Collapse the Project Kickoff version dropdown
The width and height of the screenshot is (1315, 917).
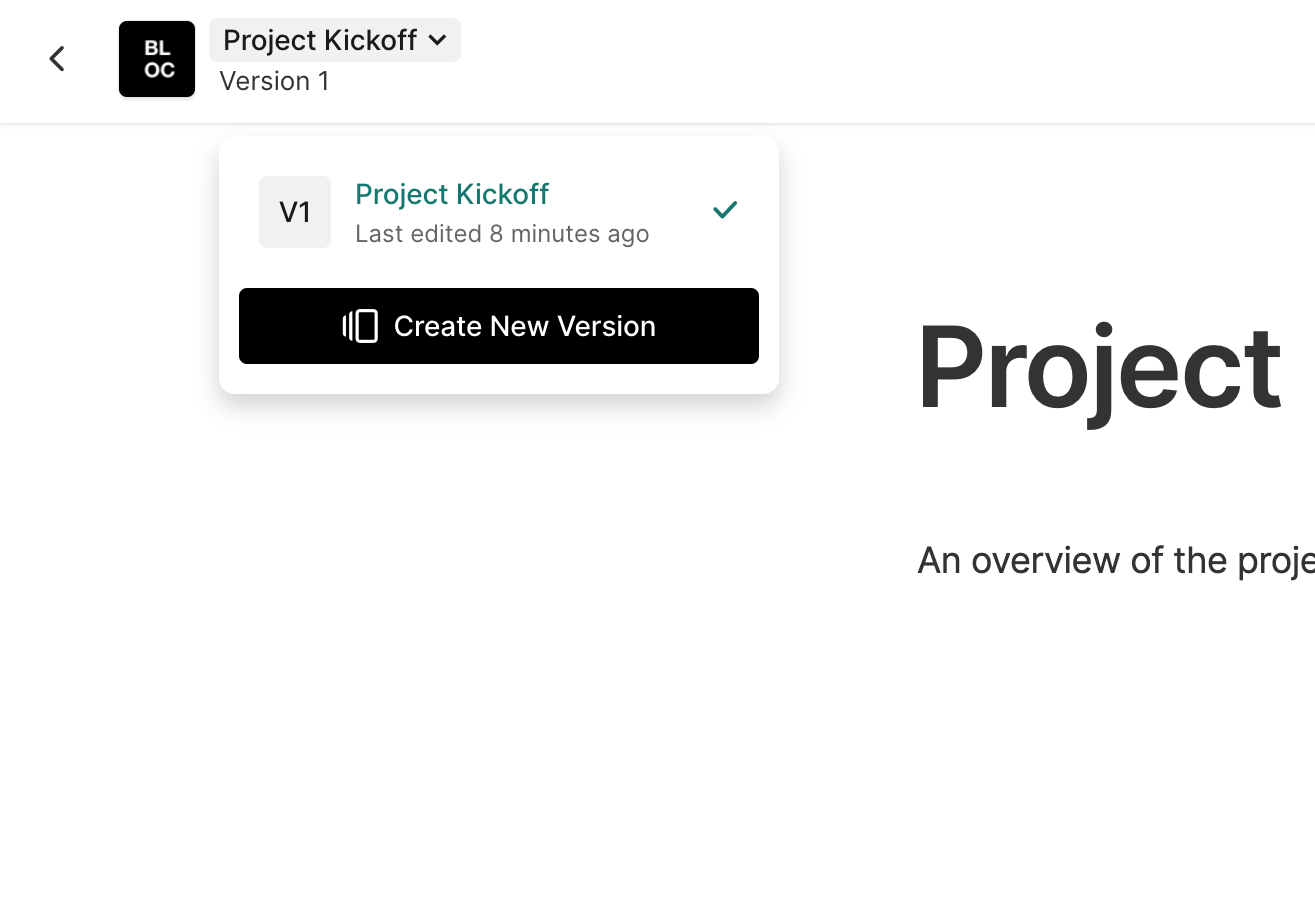pos(334,40)
